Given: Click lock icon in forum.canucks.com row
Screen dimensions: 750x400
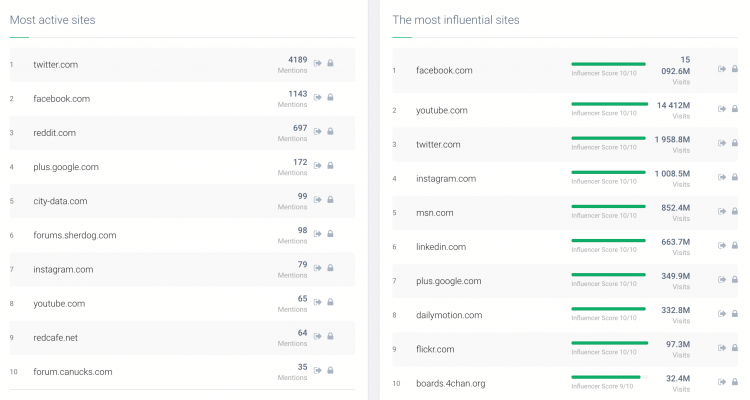Looking at the screenshot, I should (x=330, y=370).
